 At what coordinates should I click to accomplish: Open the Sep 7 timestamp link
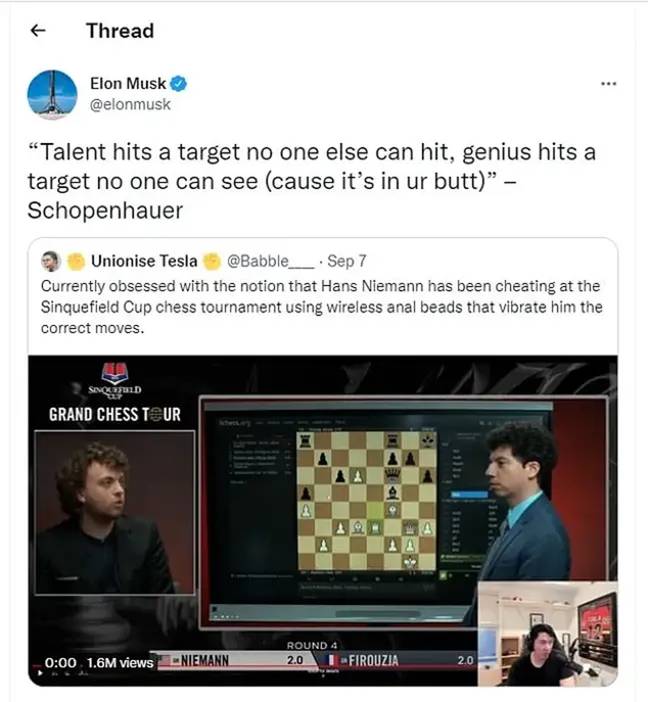tap(347, 261)
